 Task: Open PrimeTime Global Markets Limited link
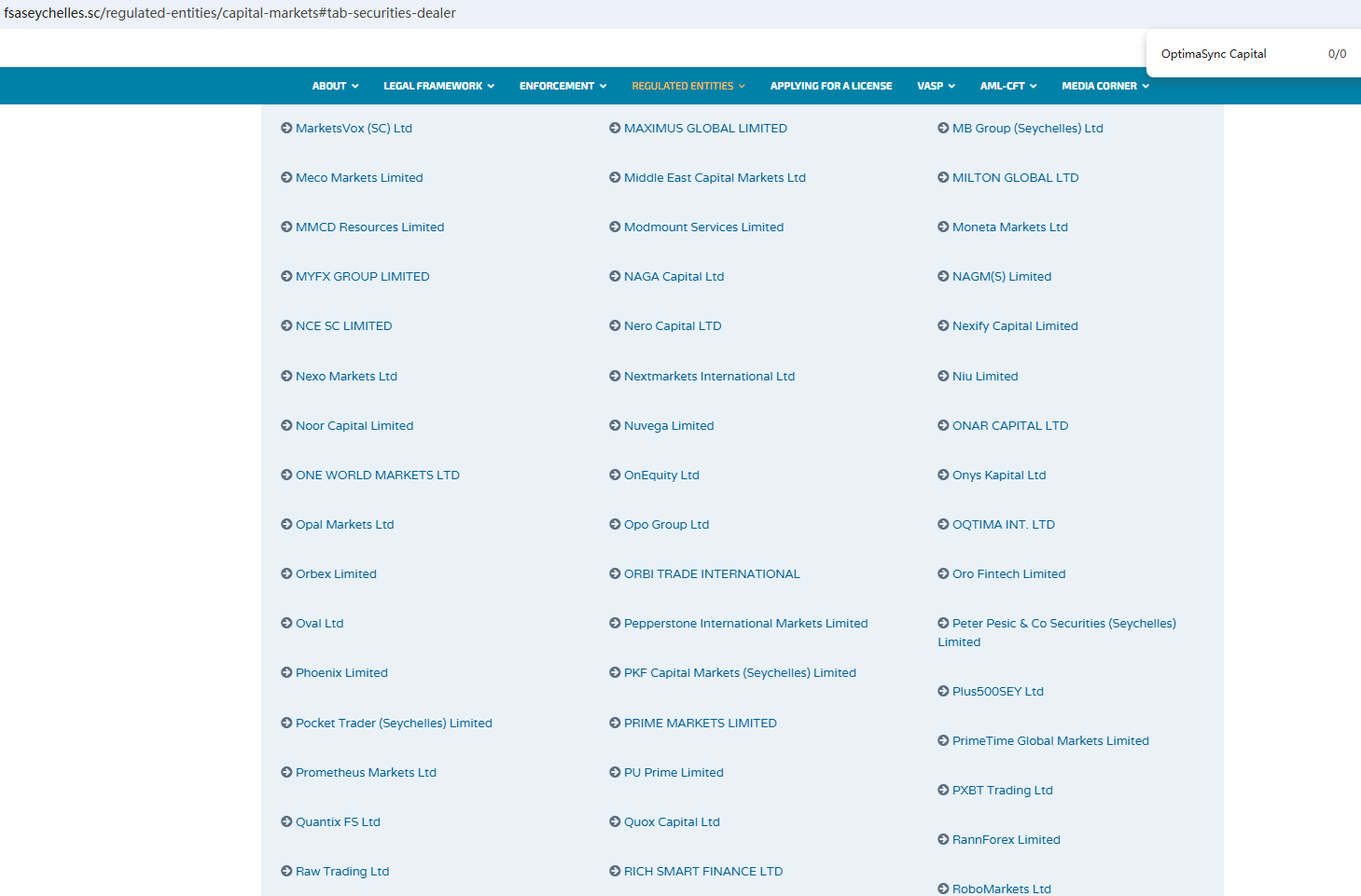click(1050, 740)
